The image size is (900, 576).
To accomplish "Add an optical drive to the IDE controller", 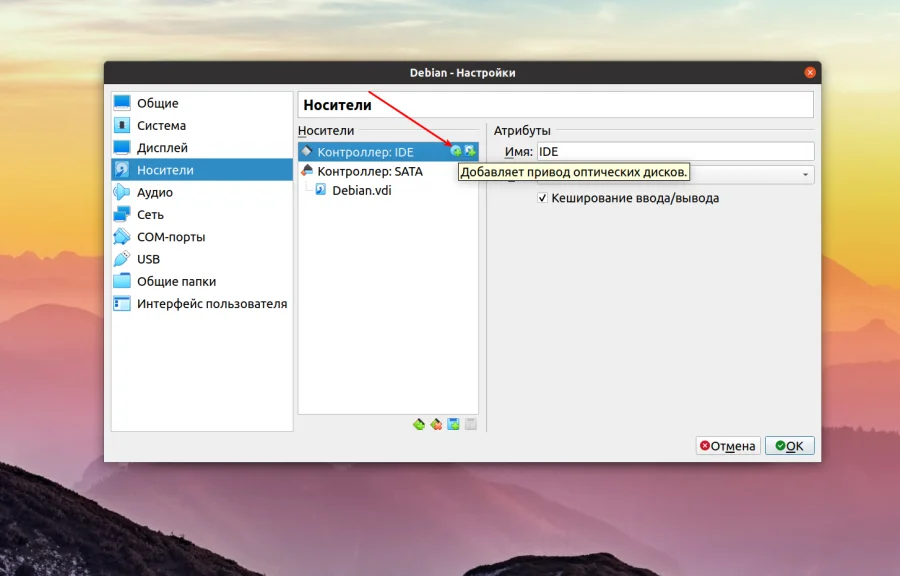I will 455,152.
